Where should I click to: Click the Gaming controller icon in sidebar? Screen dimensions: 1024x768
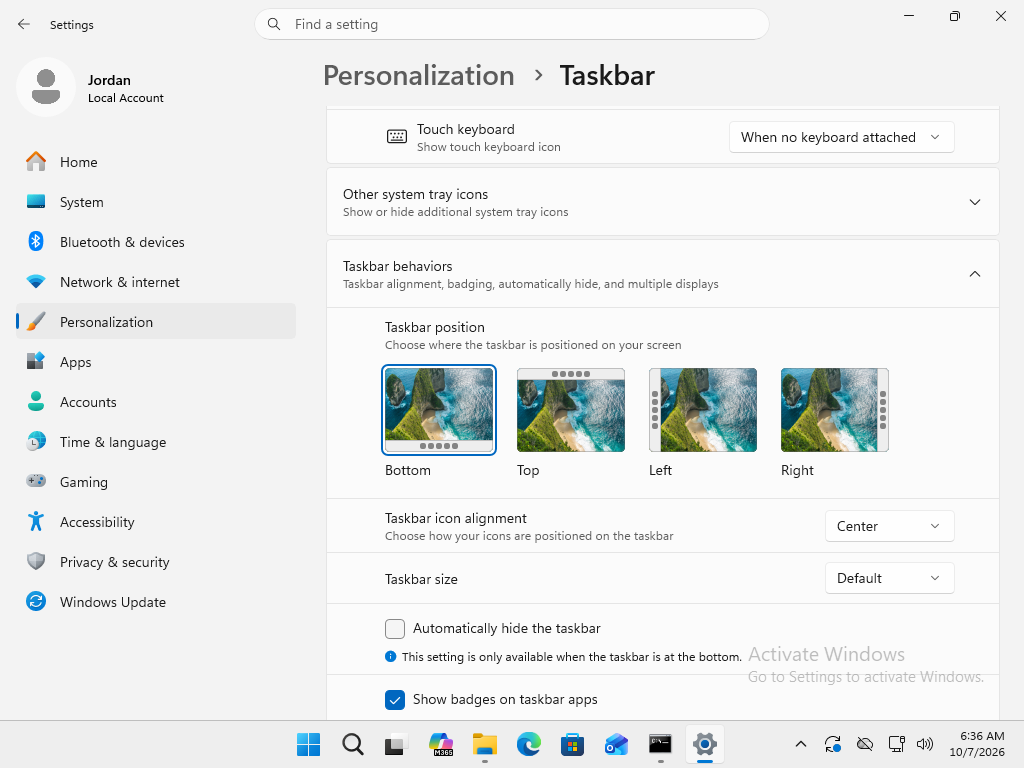[36, 481]
